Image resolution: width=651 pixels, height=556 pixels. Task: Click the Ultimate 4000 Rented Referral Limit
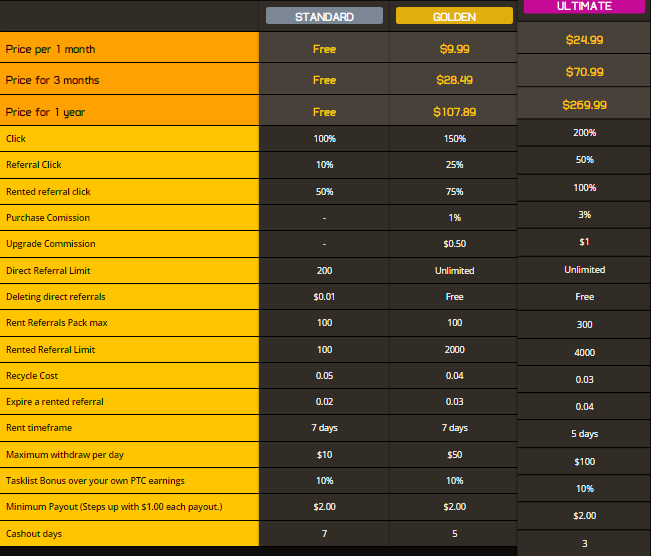point(585,353)
